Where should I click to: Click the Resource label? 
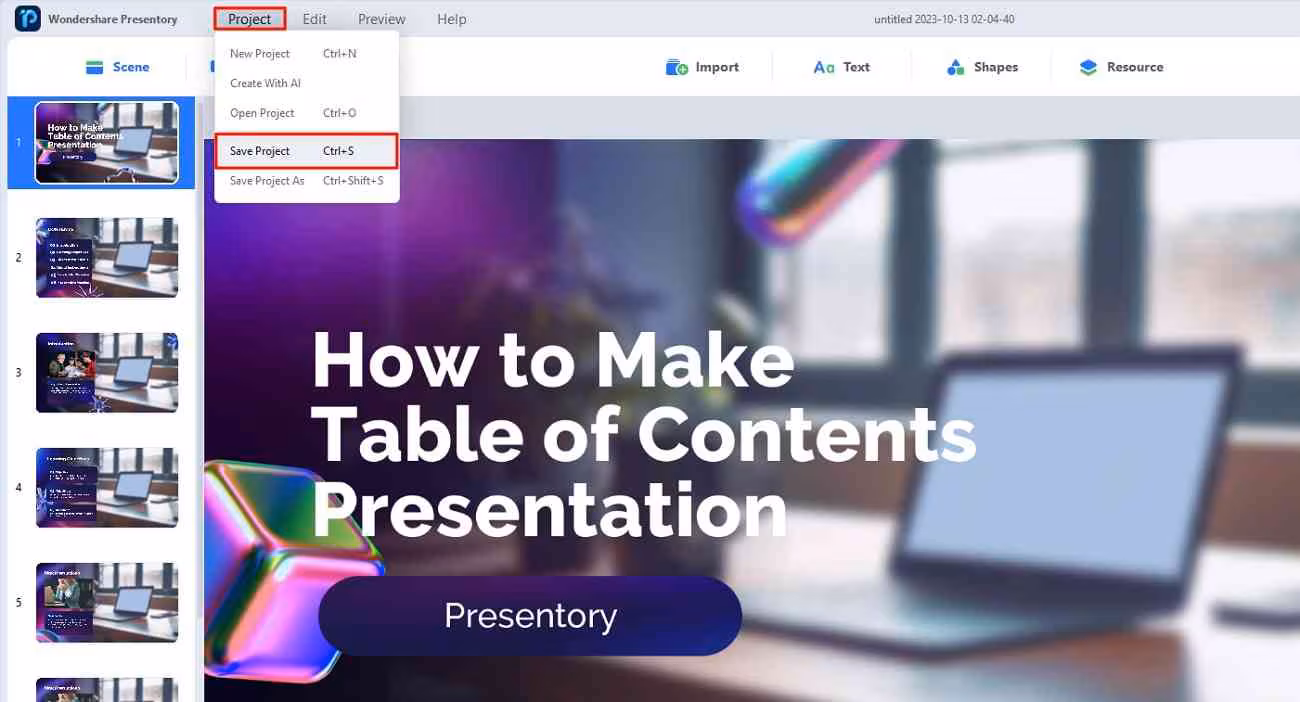(x=1135, y=67)
